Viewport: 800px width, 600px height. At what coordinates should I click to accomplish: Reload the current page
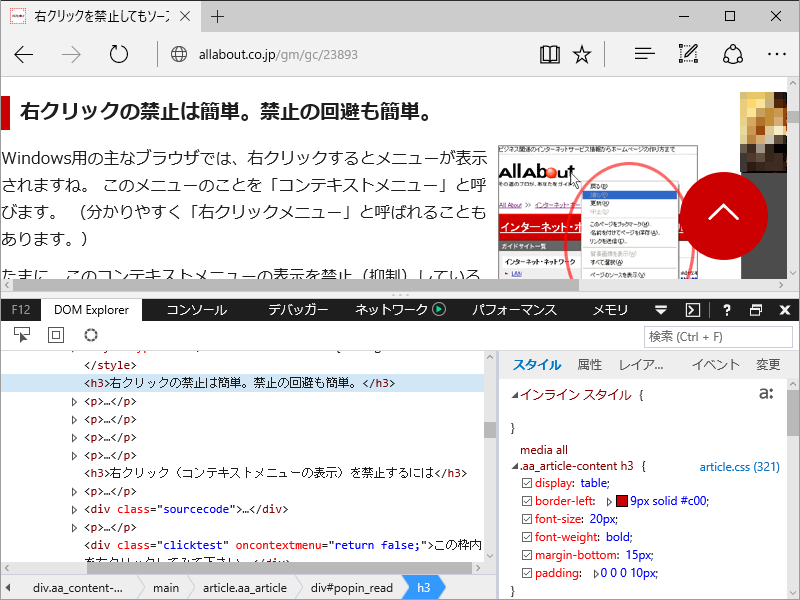(119, 54)
